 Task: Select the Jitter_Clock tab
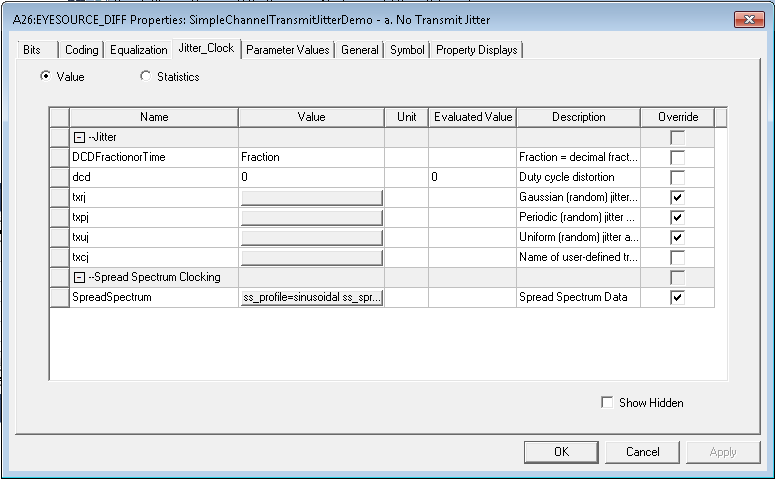pyautogui.click(x=206, y=48)
